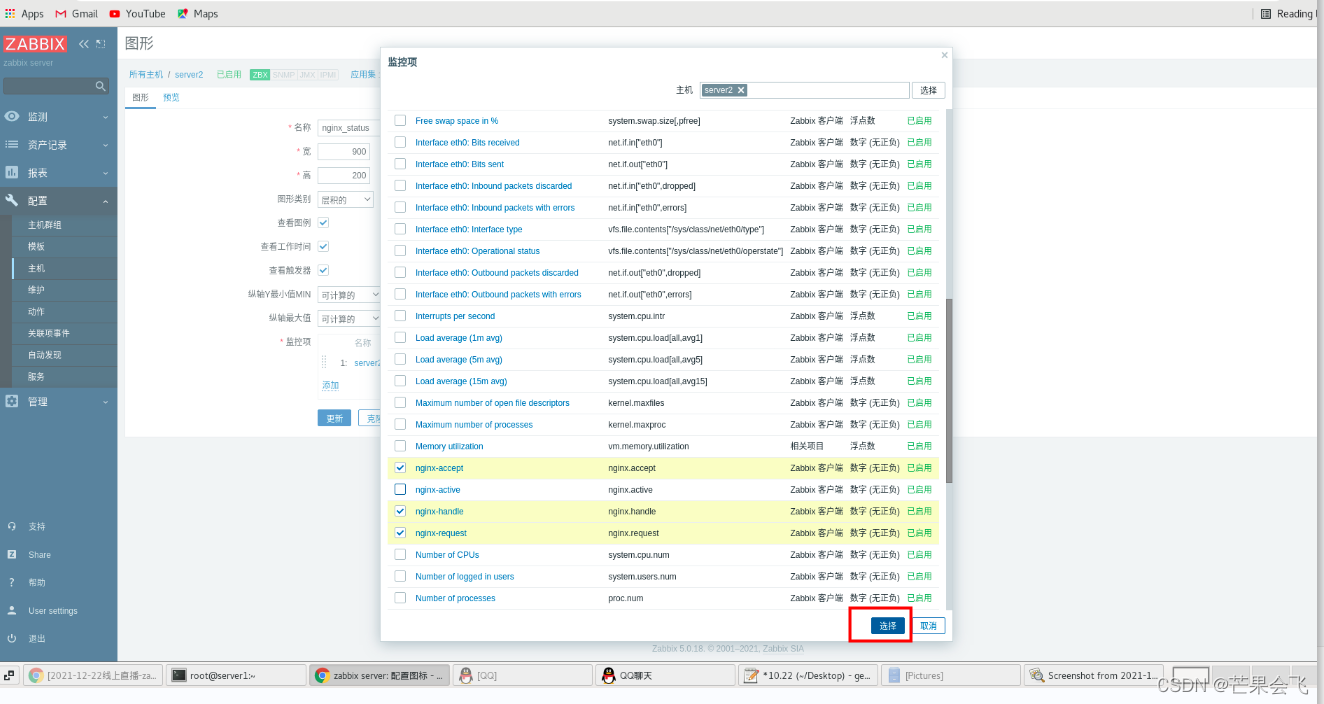Screen dimensions: 1324x704
Task: Click the 名称 input field
Action: point(349,128)
